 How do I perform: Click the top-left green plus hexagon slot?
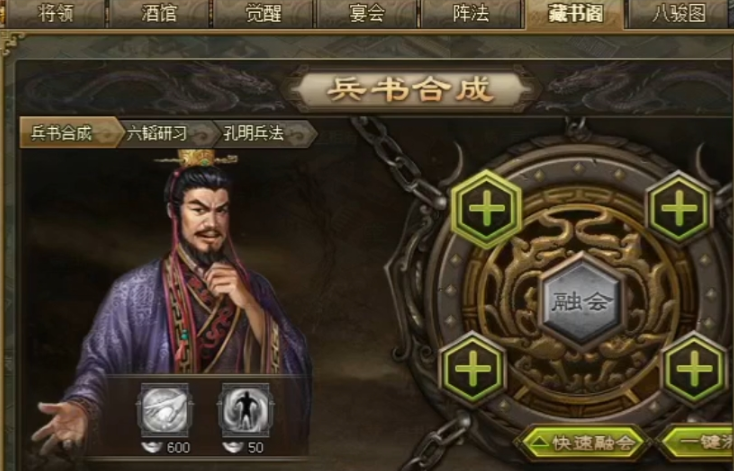486,209
